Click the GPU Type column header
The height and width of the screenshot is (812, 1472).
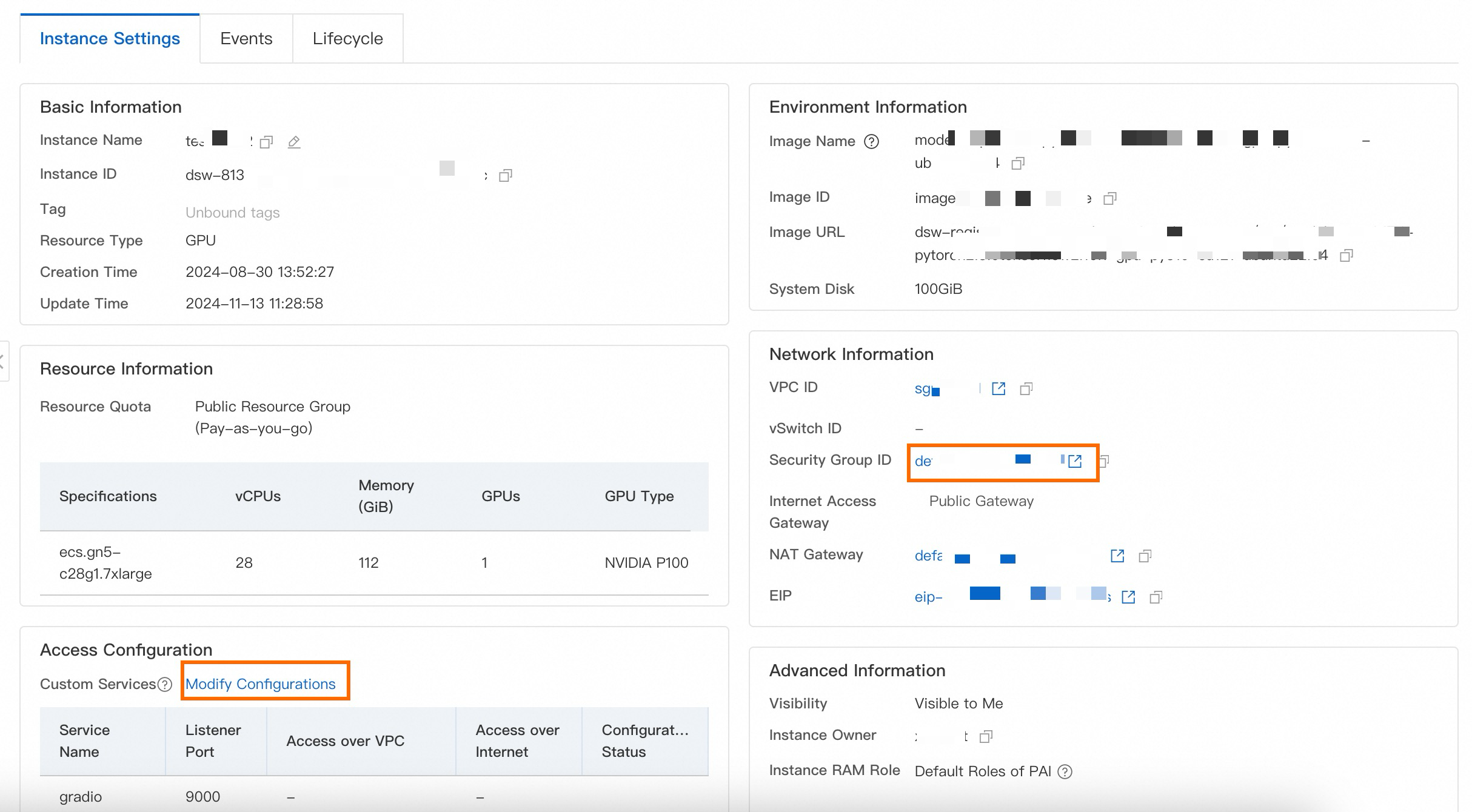click(639, 496)
